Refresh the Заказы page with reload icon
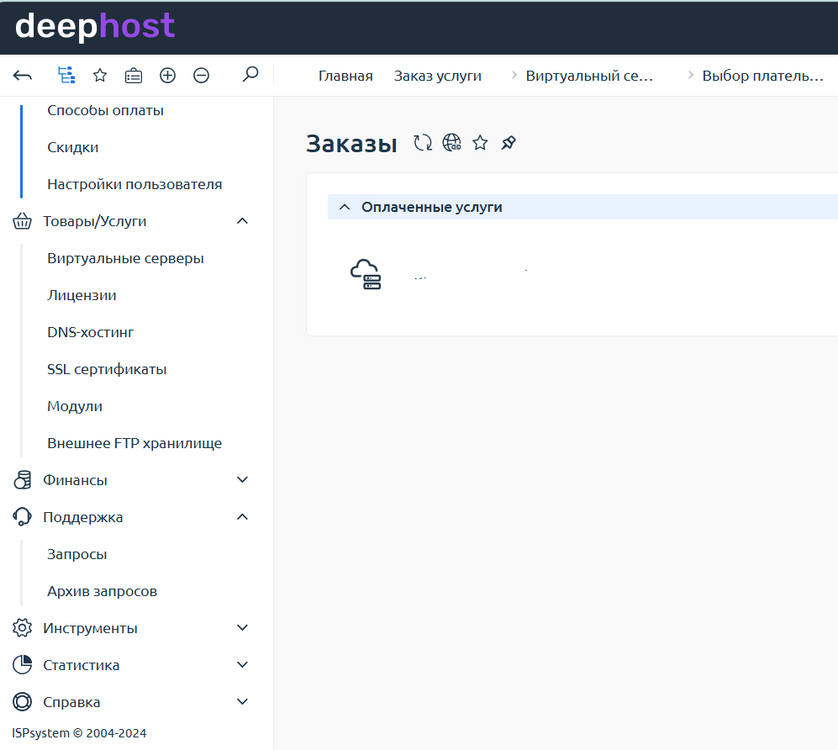This screenshot has width=838, height=750. (x=423, y=143)
